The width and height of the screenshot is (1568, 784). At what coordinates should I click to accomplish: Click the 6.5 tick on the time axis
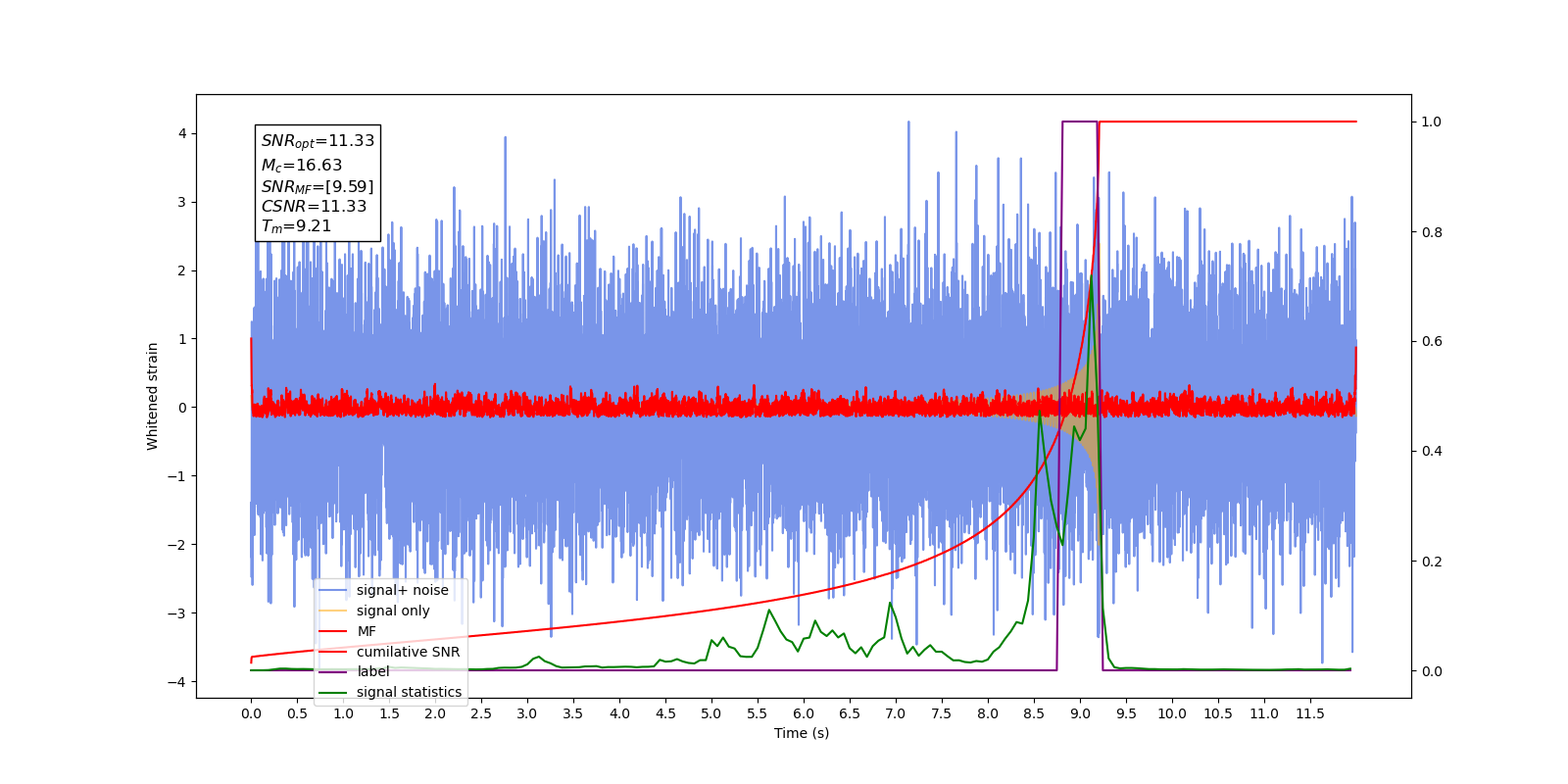[x=850, y=713]
